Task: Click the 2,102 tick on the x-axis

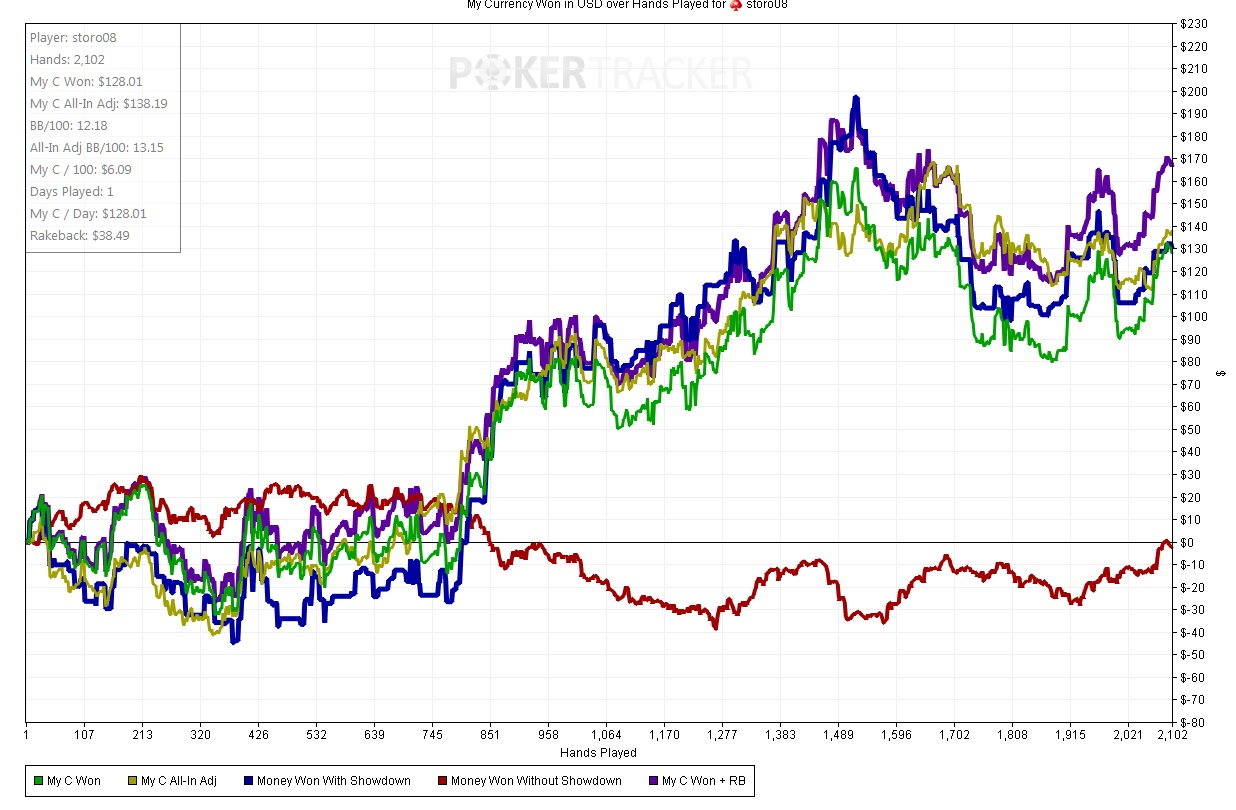Action: point(1171,735)
